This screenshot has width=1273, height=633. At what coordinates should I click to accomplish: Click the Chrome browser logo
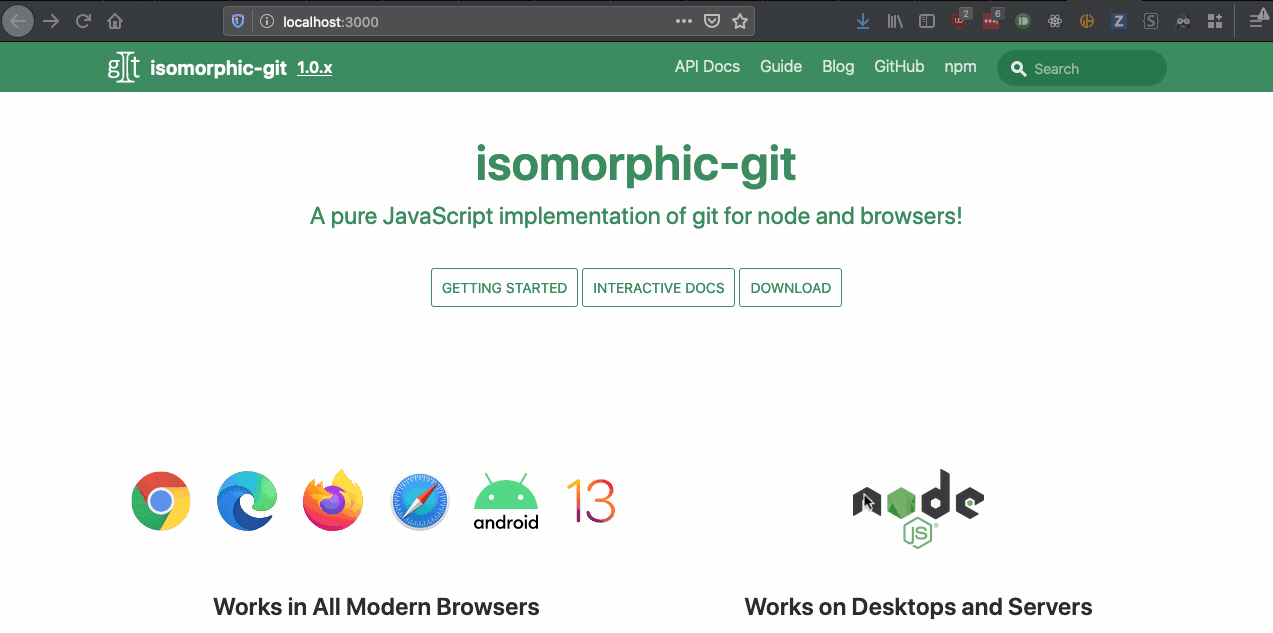point(161,501)
